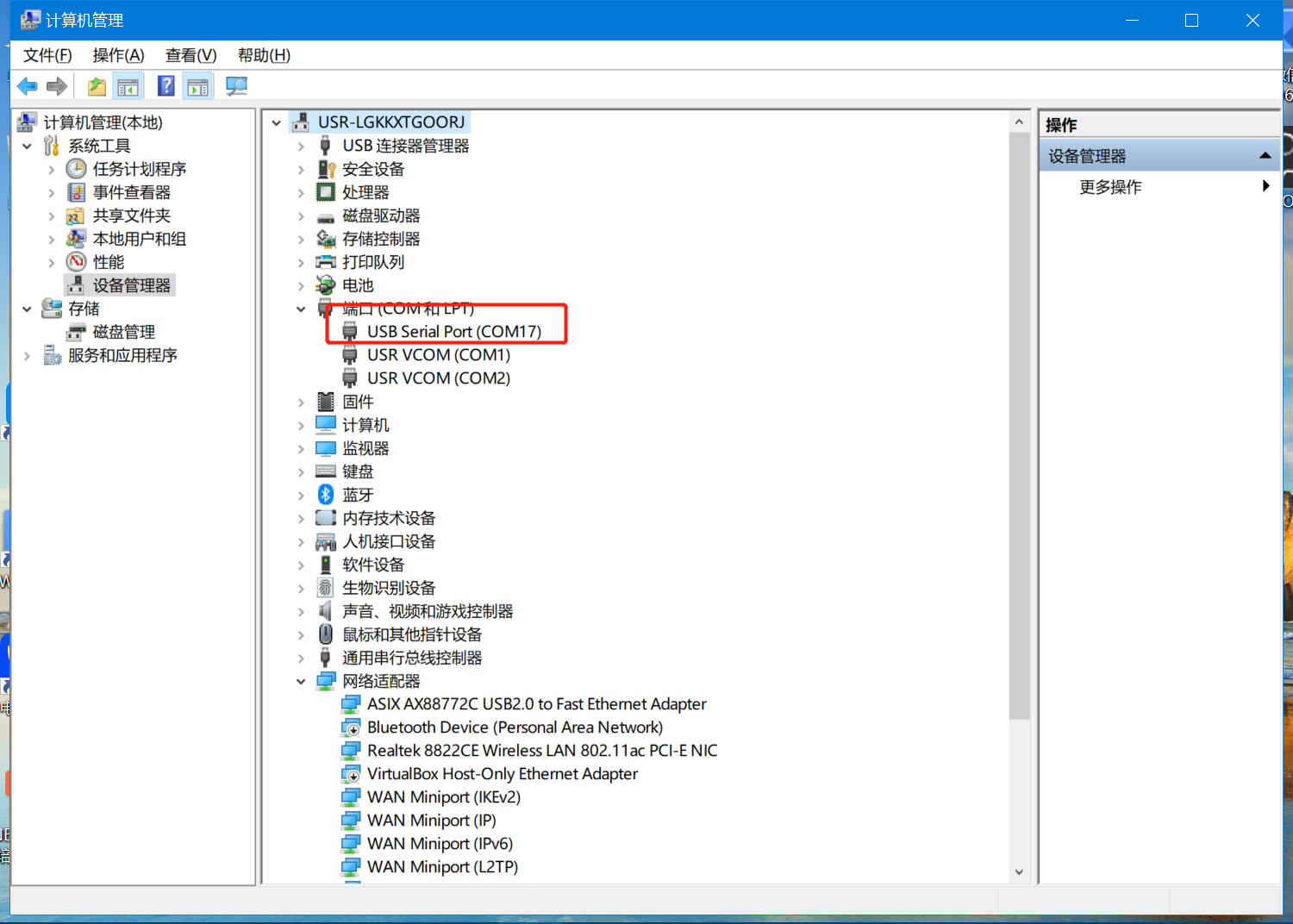Open the 查看(V) menu

tap(191, 55)
